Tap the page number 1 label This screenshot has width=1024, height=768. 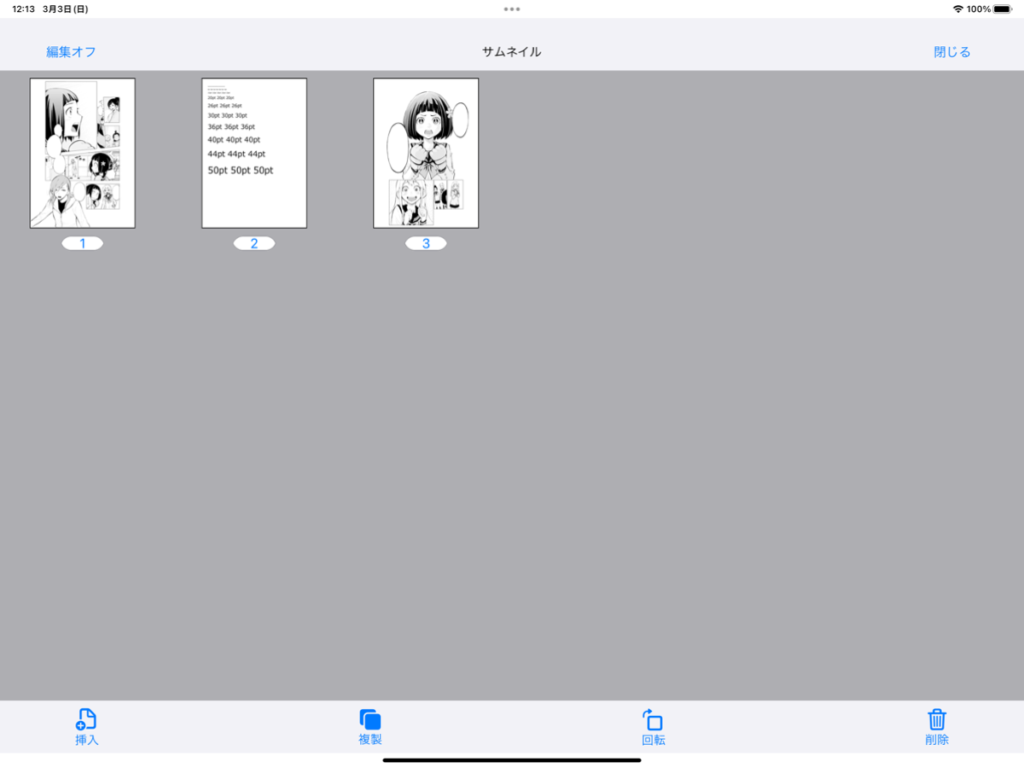(x=82, y=244)
